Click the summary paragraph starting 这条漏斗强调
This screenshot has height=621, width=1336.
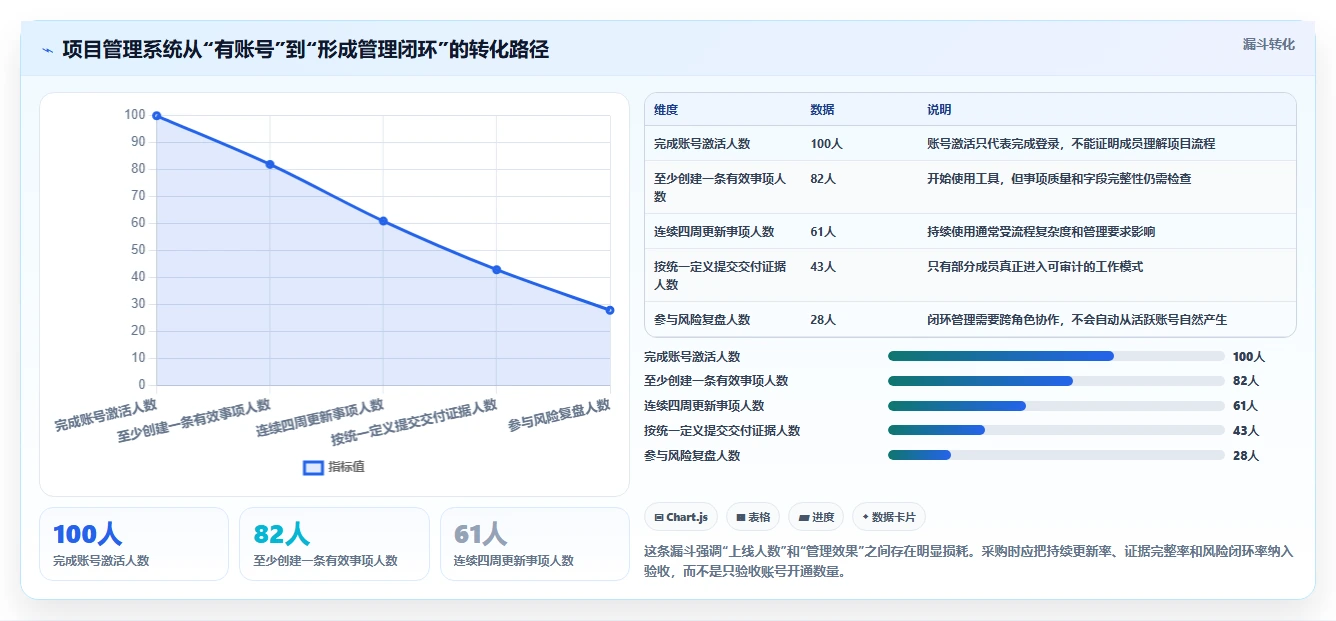pyautogui.click(x=969, y=561)
